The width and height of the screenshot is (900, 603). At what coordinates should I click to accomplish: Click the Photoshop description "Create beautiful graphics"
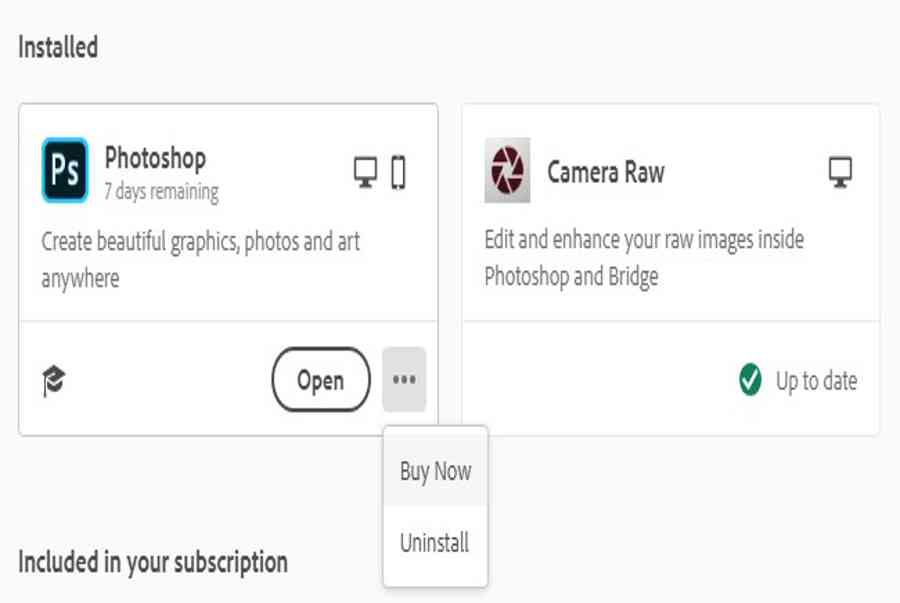click(200, 259)
